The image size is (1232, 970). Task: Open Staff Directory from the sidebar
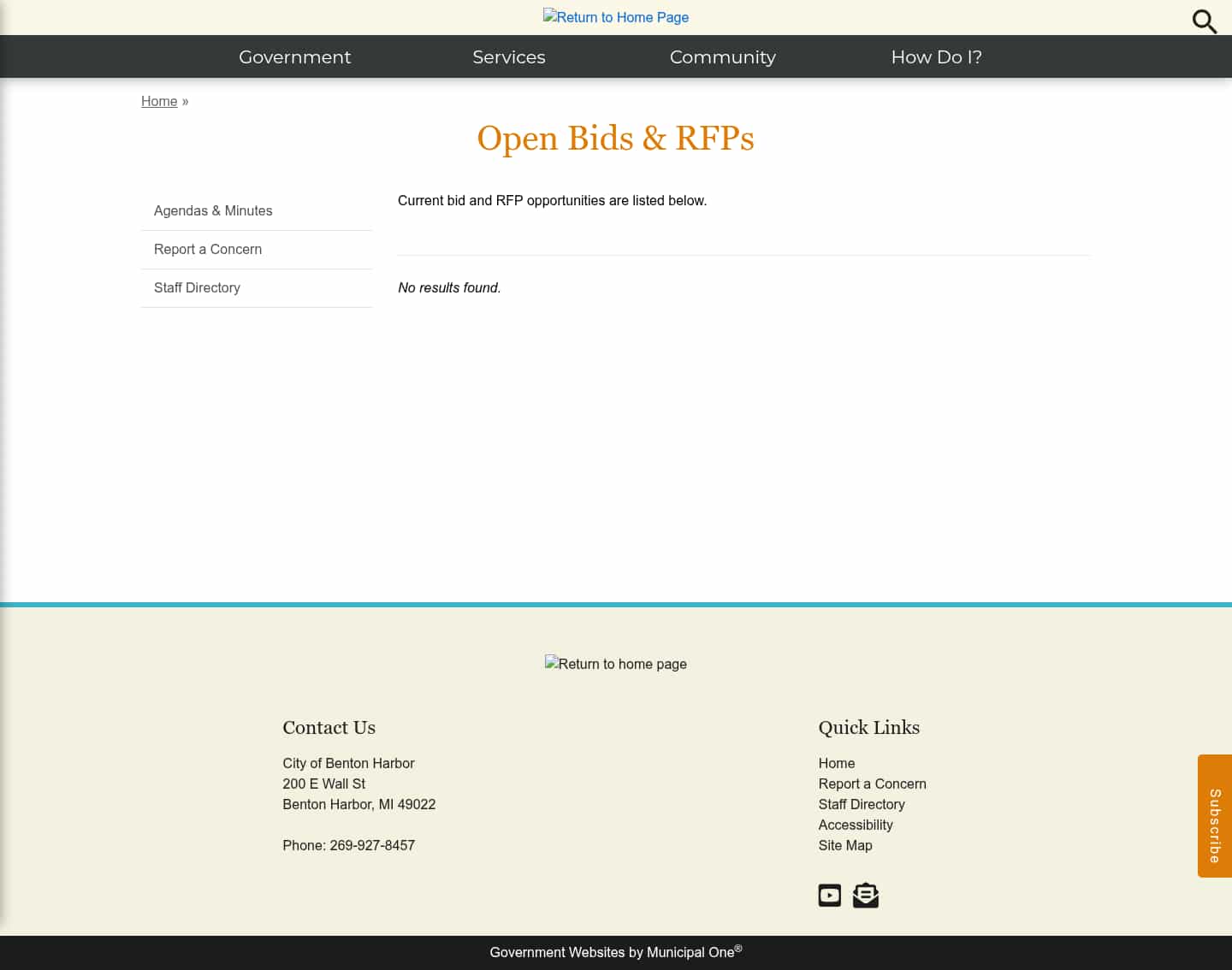(197, 287)
